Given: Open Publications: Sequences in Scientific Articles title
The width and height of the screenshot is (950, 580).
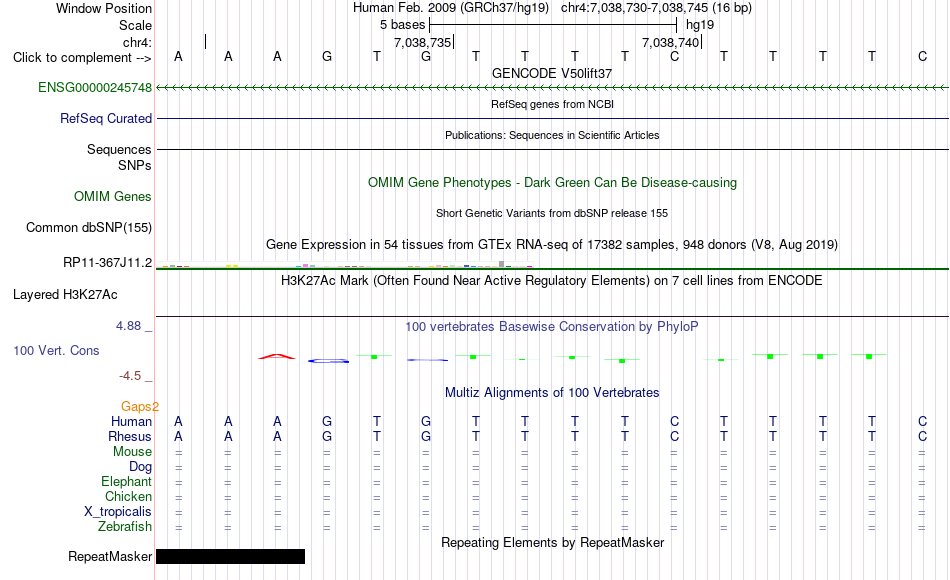Looking at the screenshot, I should (x=552, y=135).
